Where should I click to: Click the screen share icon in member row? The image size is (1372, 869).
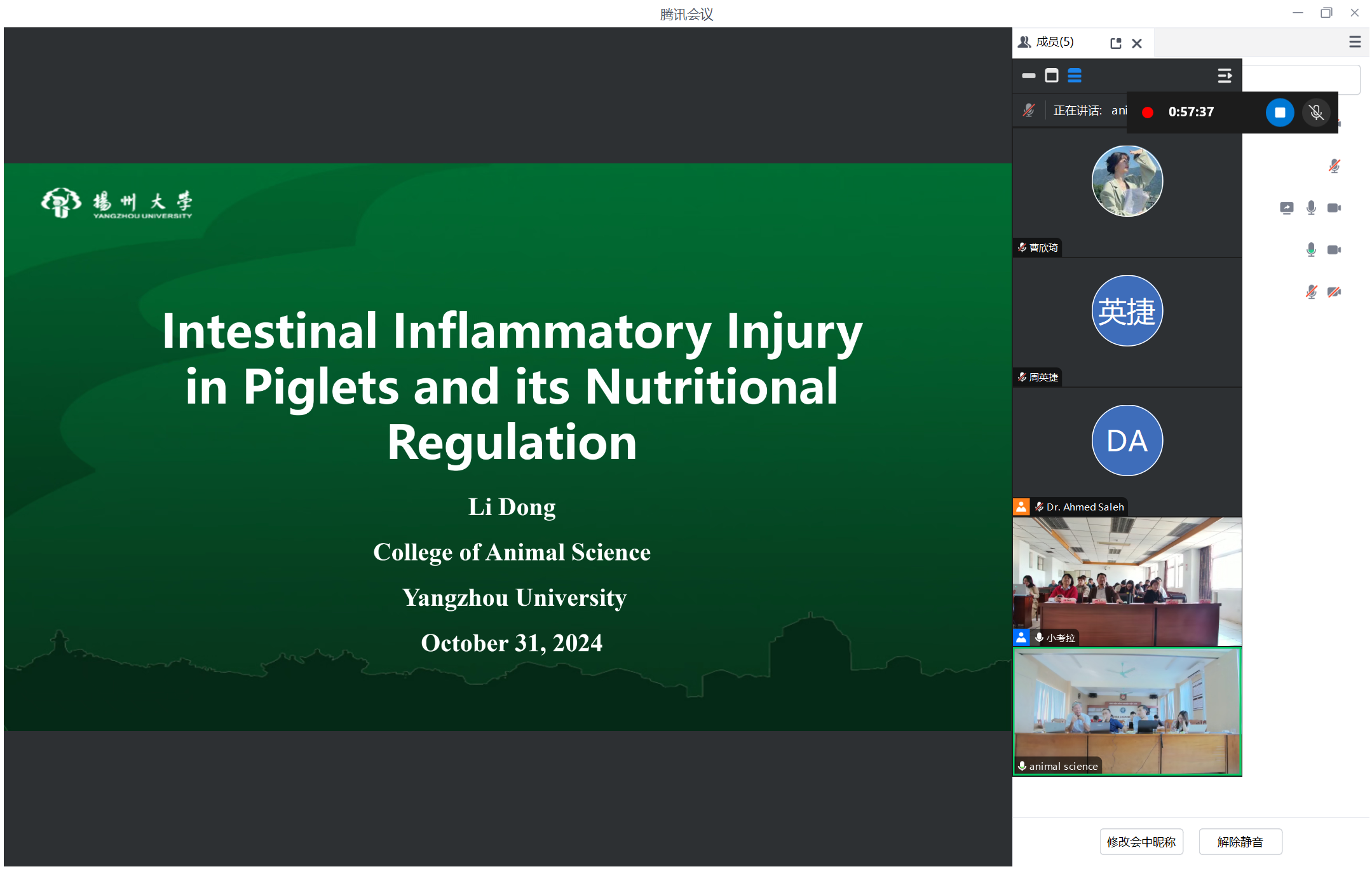[x=1286, y=208]
